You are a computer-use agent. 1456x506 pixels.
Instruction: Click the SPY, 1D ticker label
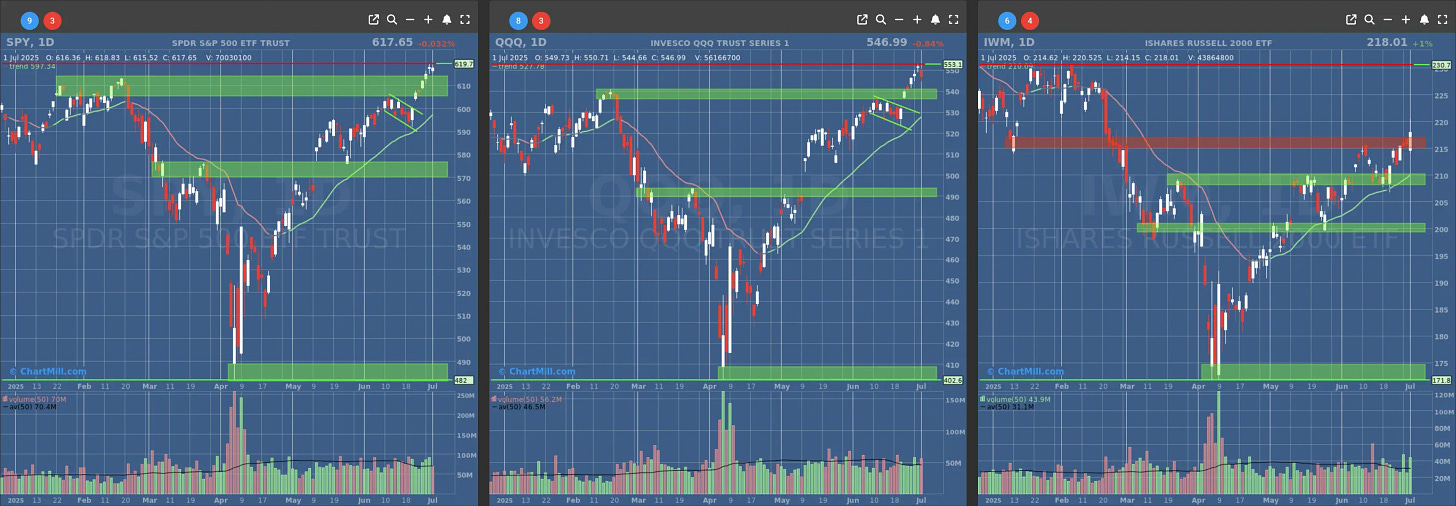pyautogui.click(x=30, y=42)
